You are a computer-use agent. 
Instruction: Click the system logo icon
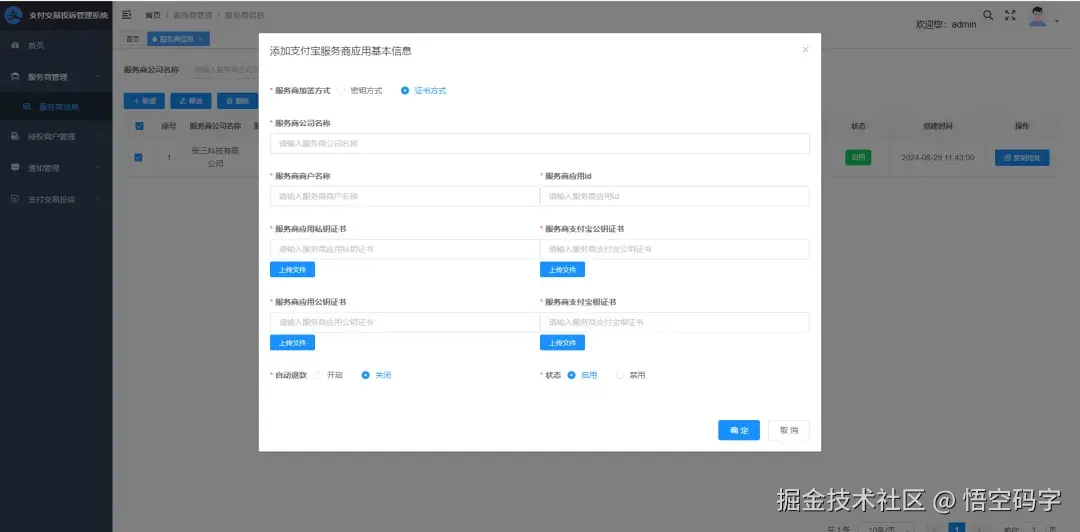pos(13,15)
